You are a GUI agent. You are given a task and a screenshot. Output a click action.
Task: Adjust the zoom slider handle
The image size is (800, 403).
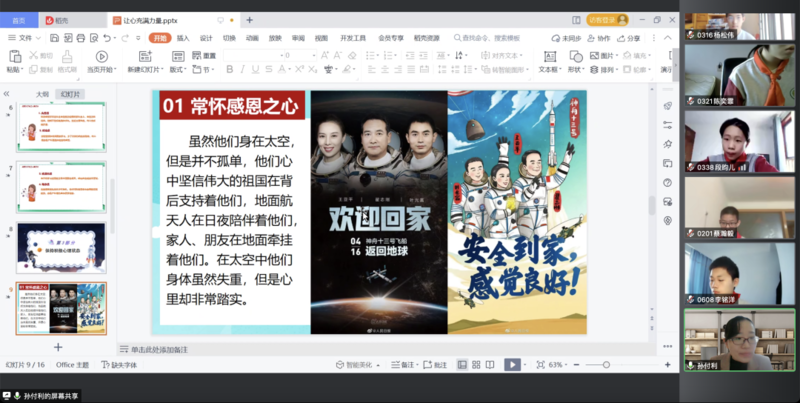point(606,365)
